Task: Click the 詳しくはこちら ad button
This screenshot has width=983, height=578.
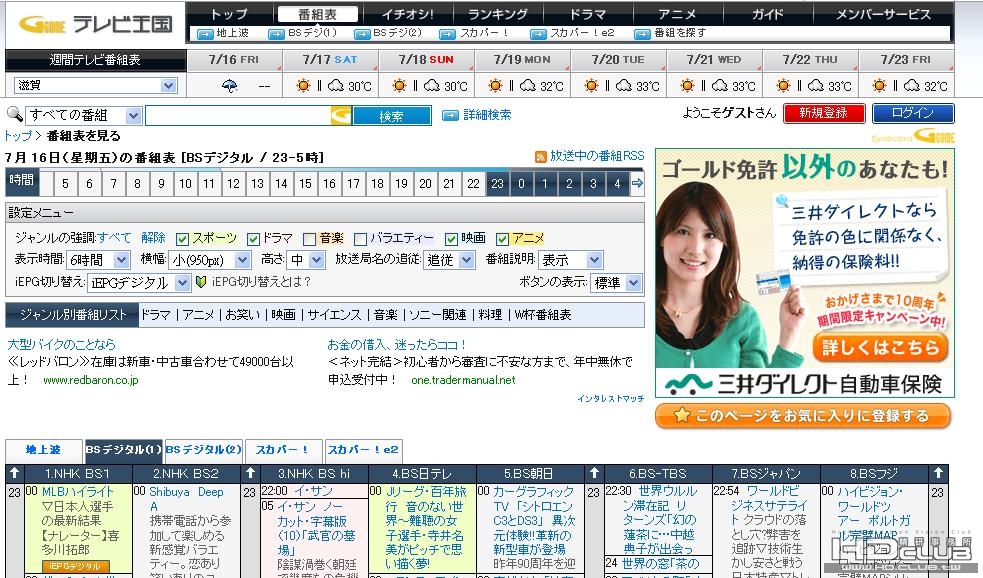Action: click(880, 347)
